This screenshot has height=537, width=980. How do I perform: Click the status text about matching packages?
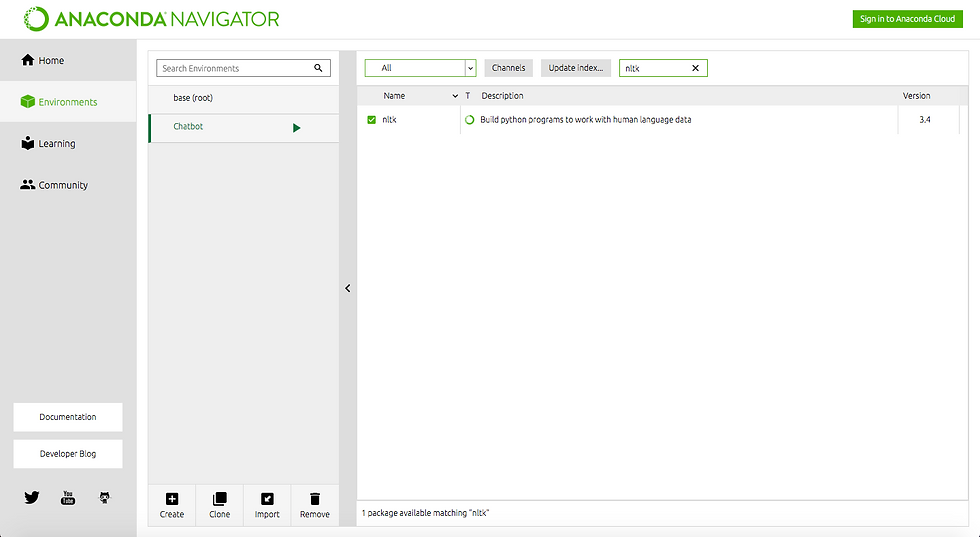[x=425, y=513]
